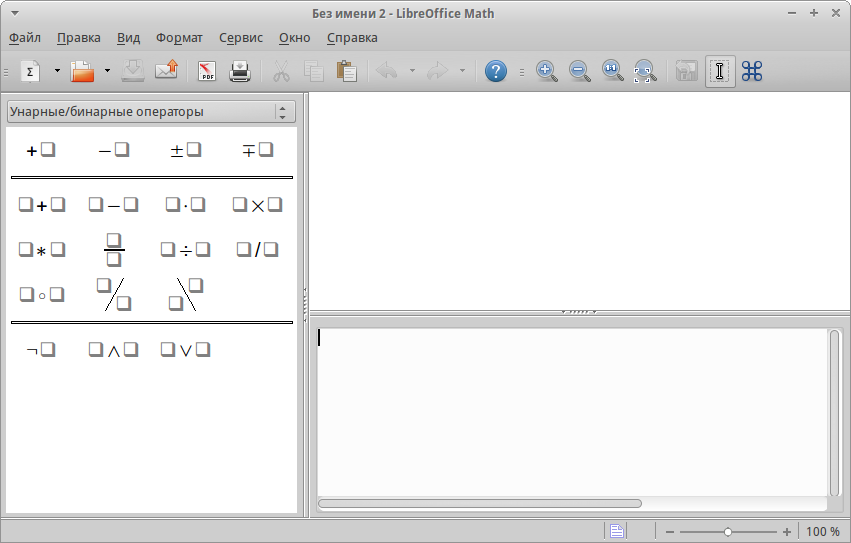Open the Сервис menu

click(240, 38)
